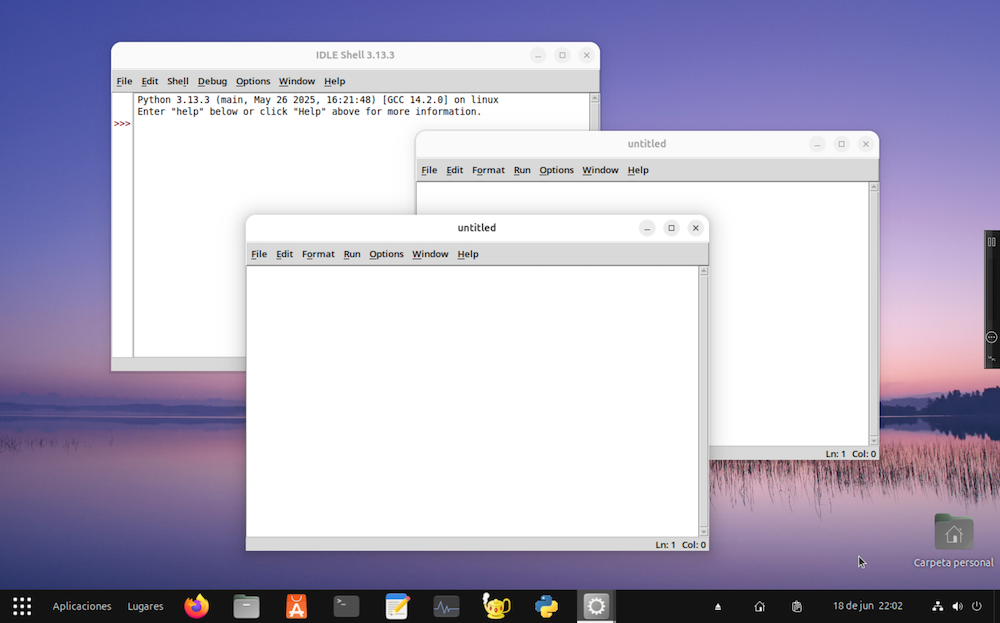1000x623 pixels.
Task: Click the front editor's scrollbar down arrow
Action: (x=703, y=531)
